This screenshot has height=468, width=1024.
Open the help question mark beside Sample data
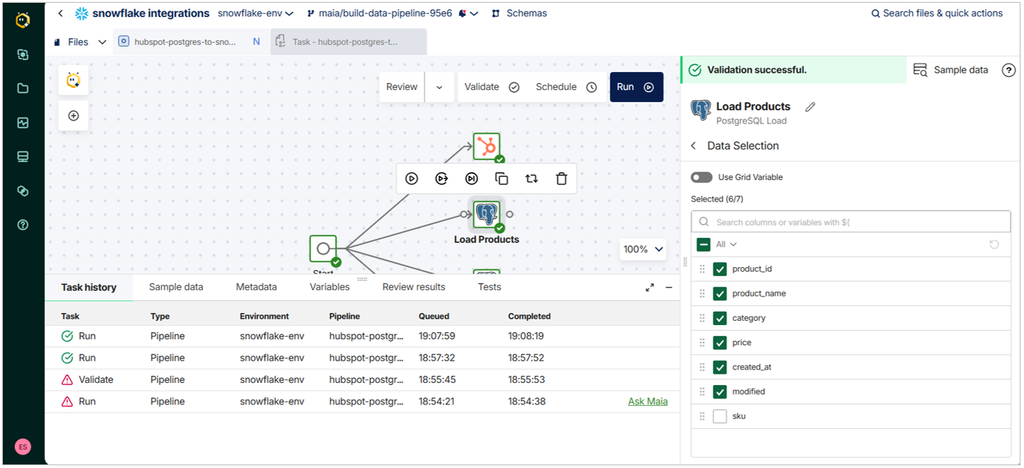click(1008, 70)
